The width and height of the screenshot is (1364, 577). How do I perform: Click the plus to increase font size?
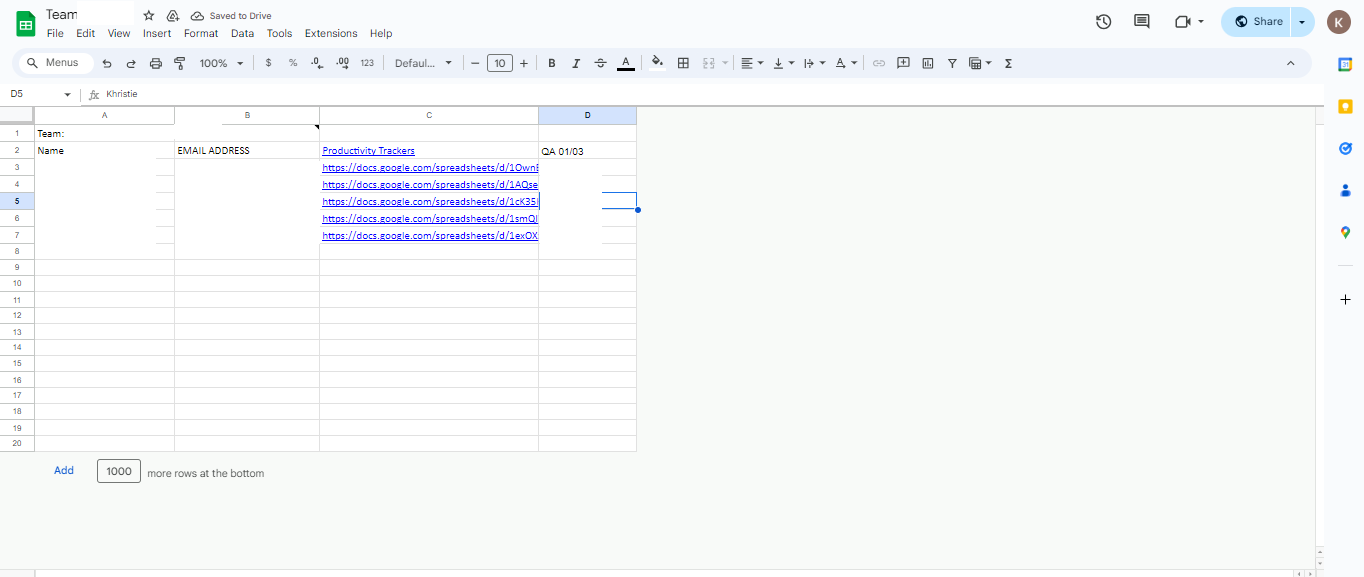(524, 63)
